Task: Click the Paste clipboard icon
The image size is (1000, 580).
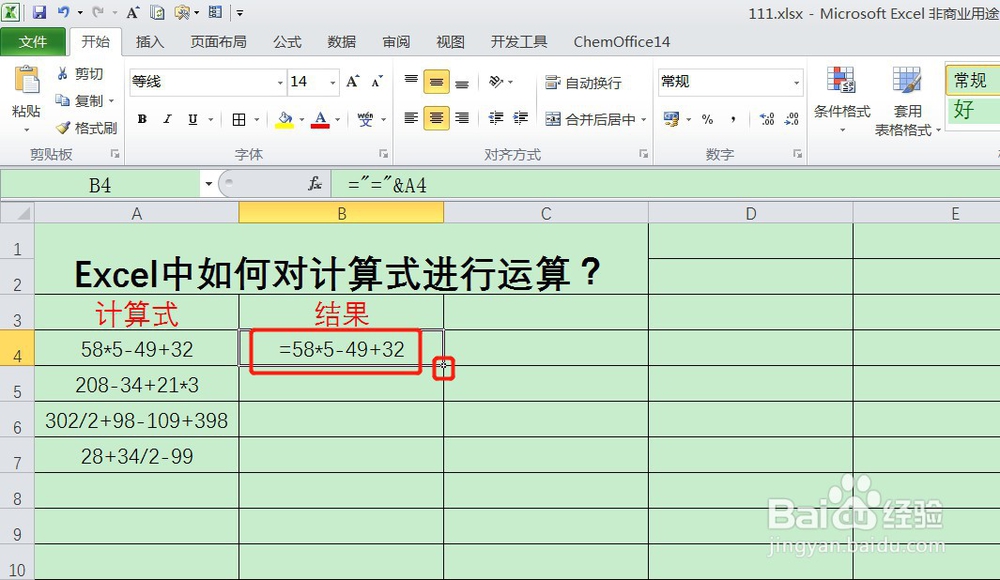Action: point(26,82)
